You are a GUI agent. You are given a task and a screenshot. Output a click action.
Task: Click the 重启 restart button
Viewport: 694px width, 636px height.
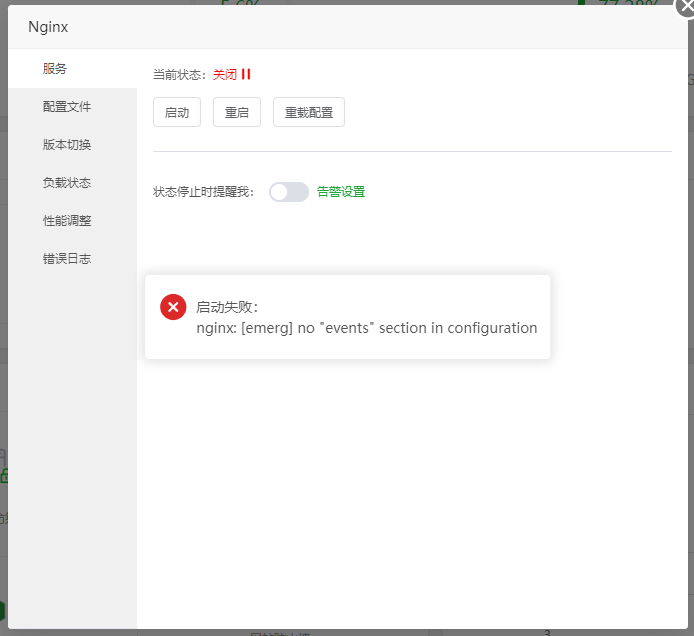(237, 112)
